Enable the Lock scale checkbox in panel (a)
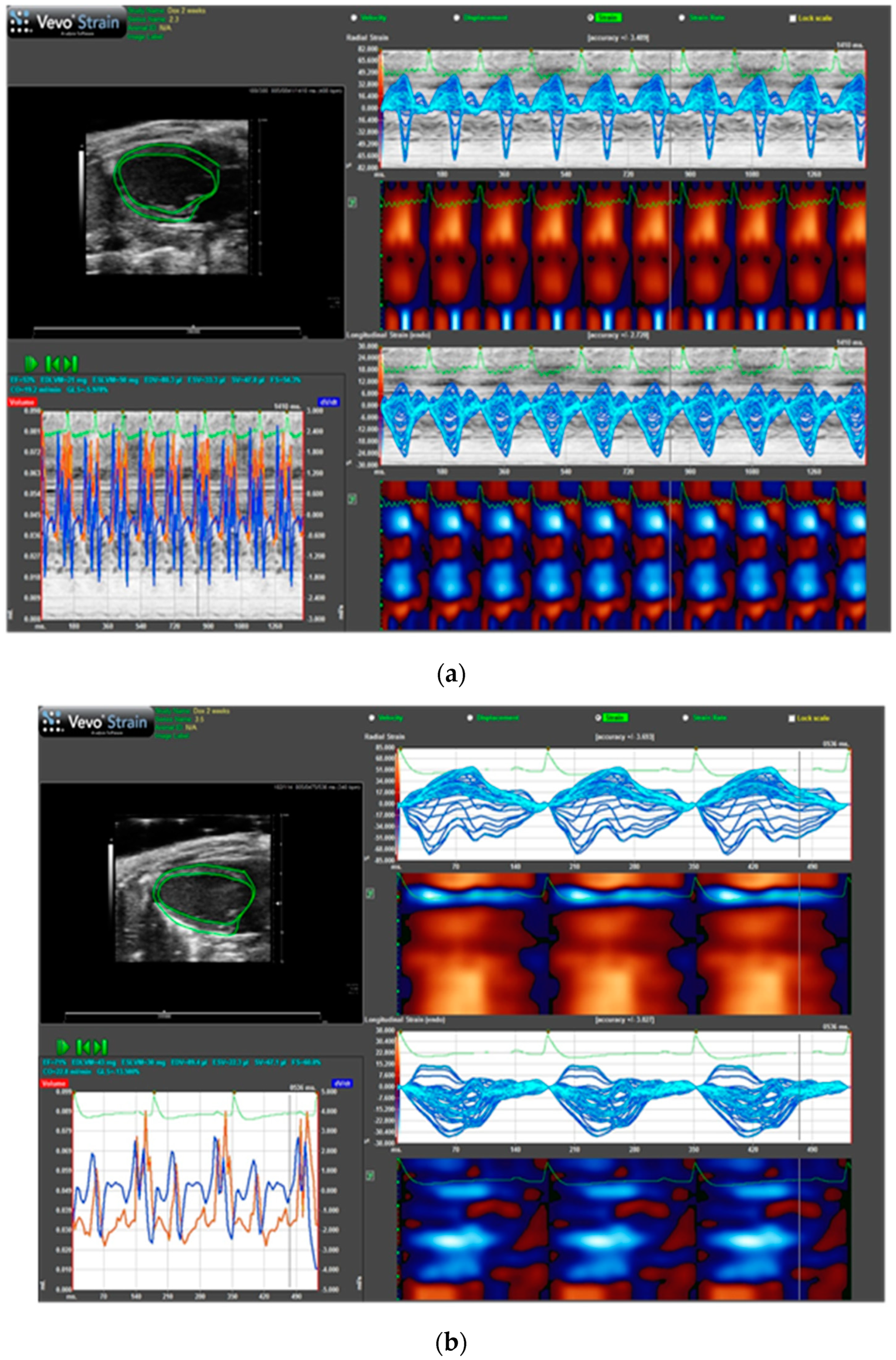896x1360 pixels. pyautogui.click(x=793, y=18)
